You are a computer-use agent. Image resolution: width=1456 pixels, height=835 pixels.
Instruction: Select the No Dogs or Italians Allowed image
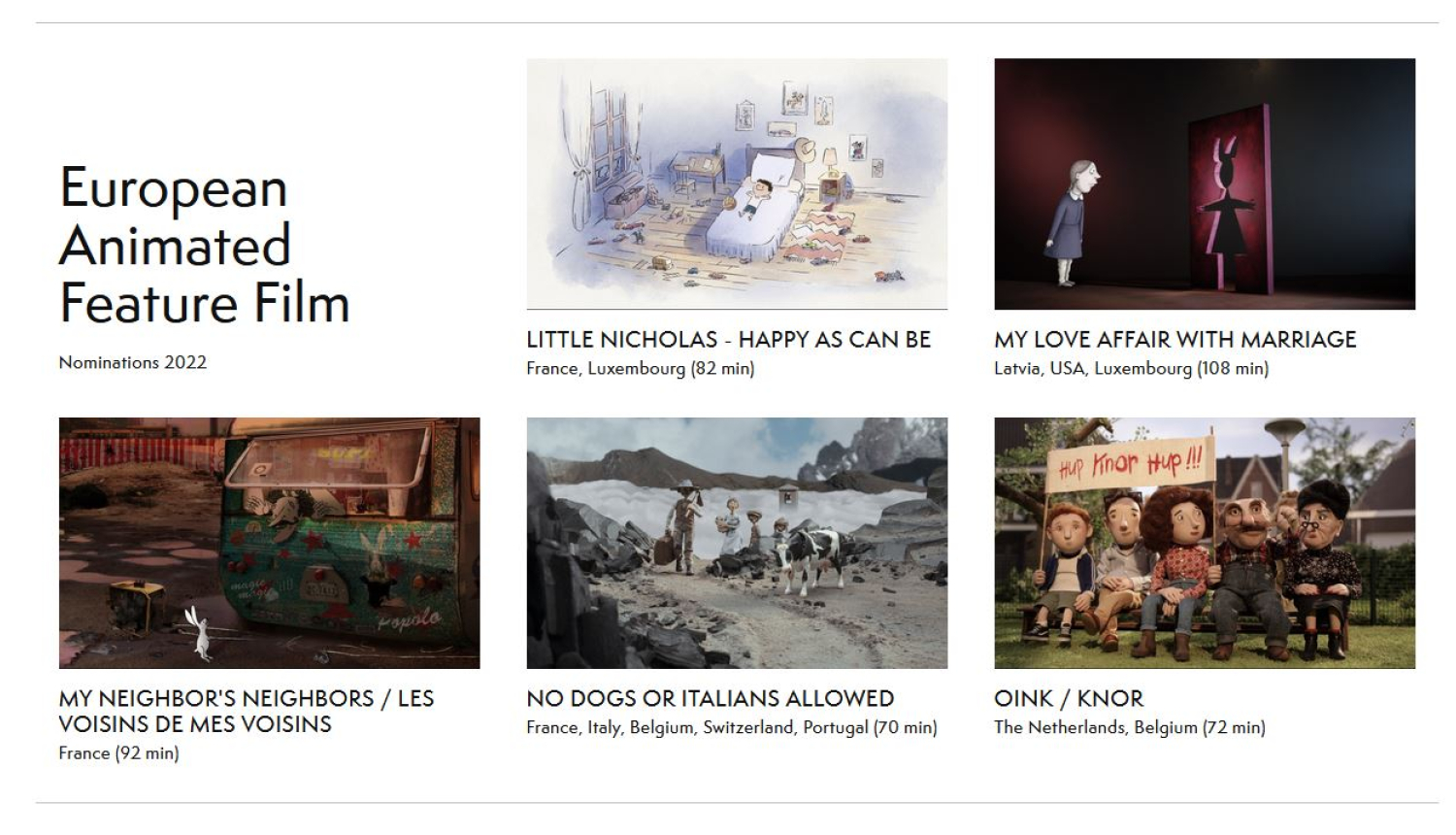[737, 543]
